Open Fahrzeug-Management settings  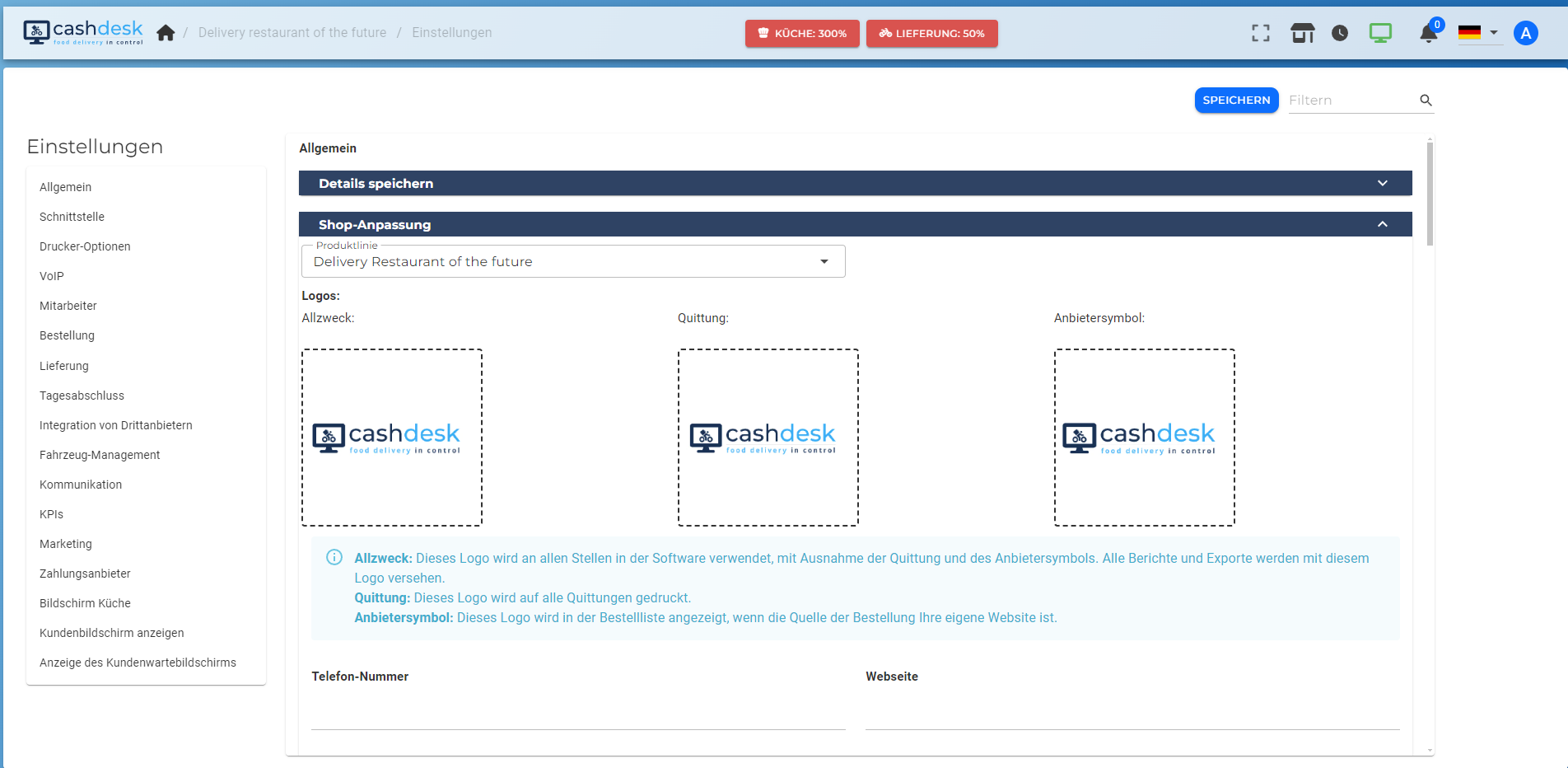click(100, 455)
